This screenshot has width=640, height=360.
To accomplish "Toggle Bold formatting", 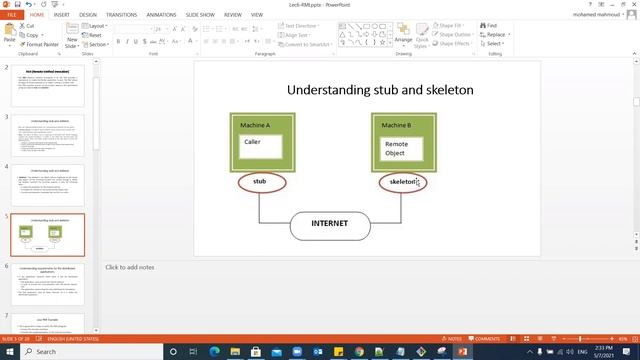I will 118,41.
